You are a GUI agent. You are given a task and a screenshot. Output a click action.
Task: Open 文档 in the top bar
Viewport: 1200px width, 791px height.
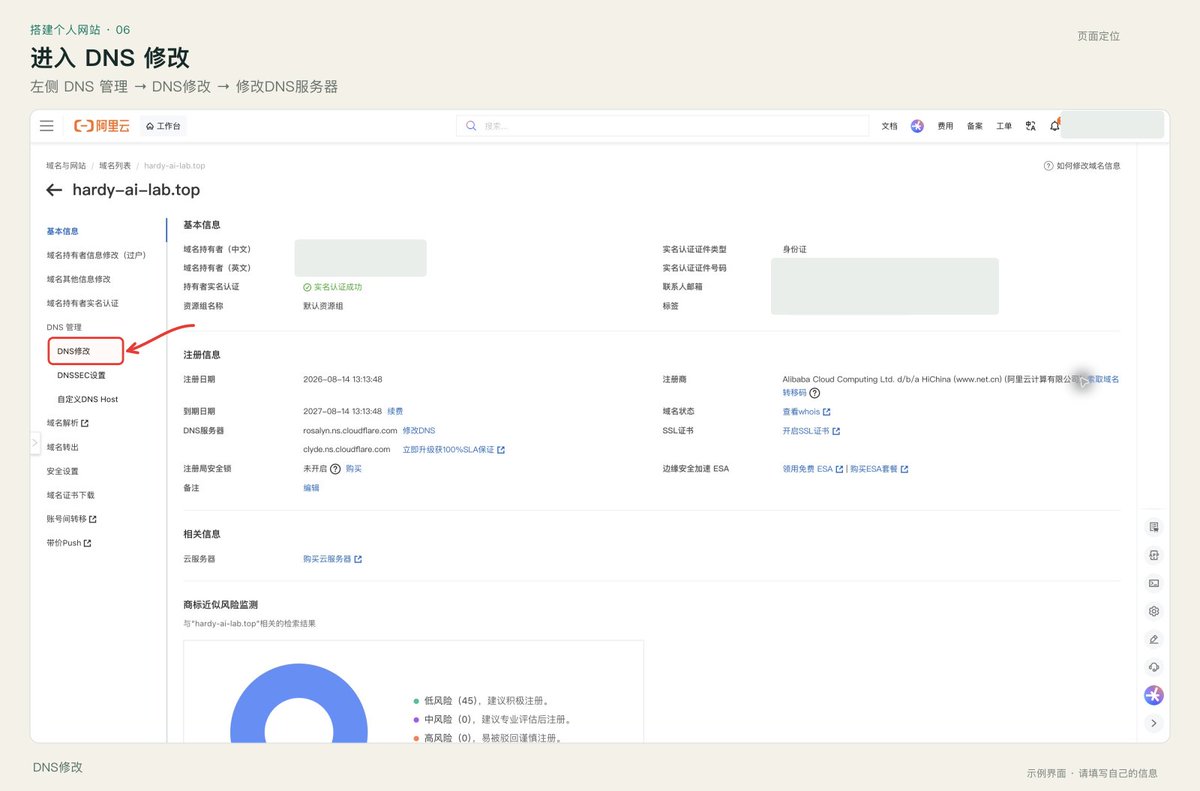click(x=889, y=126)
